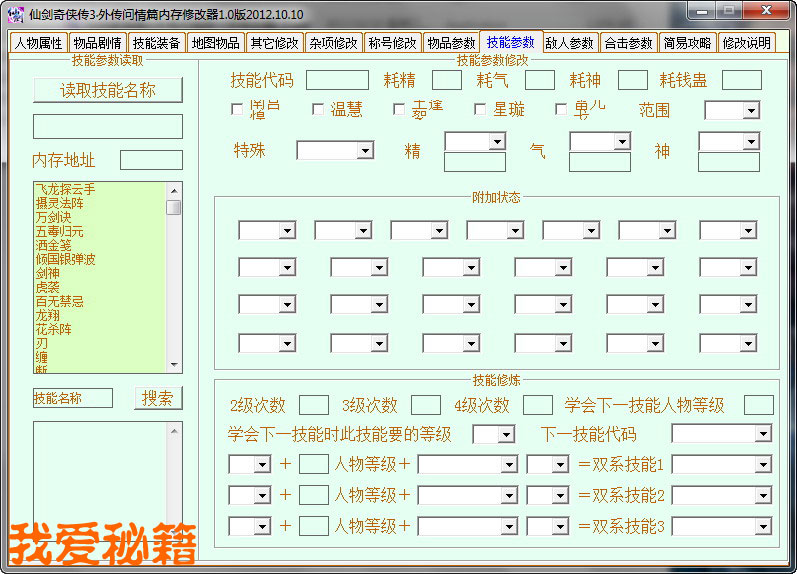Open the 范围 dropdown
Image resolution: width=797 pixels, height=574 pixels.
coord(750,111)
